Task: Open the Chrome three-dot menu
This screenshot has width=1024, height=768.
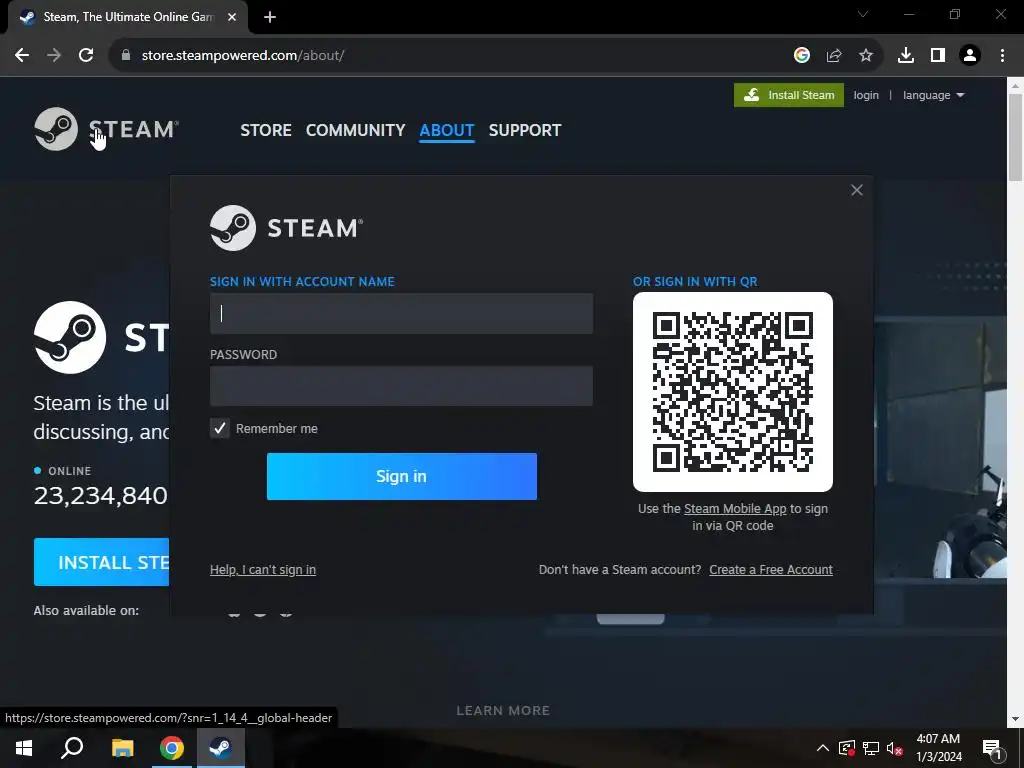Action: click(x=1002, y=56)
